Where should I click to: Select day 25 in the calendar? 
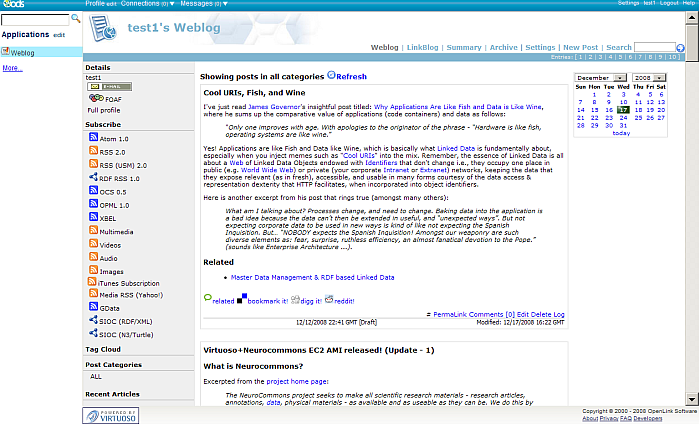(637, 118)
